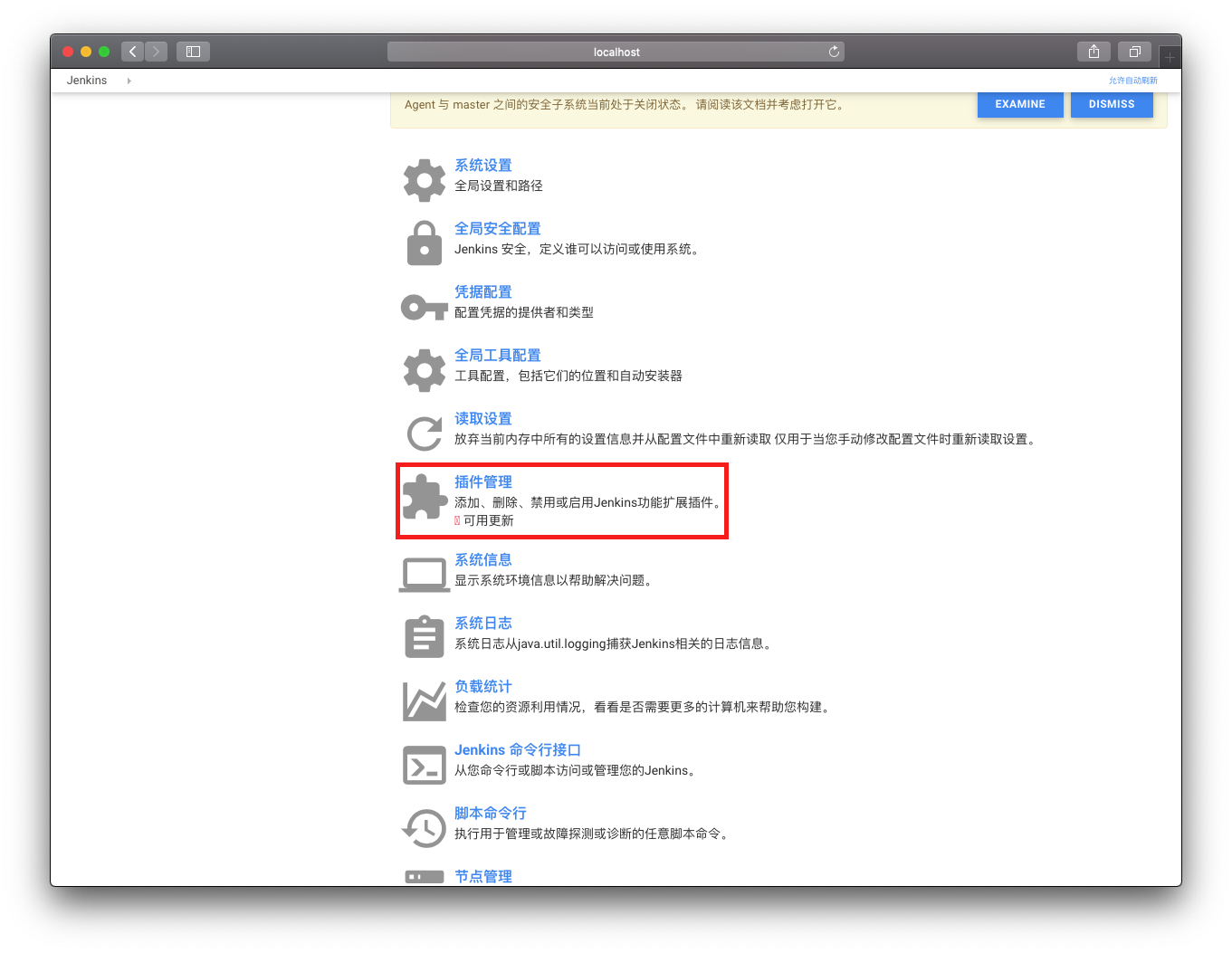The image size is (1232, 953).
Task: Reload the localhost page
Action: [834, 52]
